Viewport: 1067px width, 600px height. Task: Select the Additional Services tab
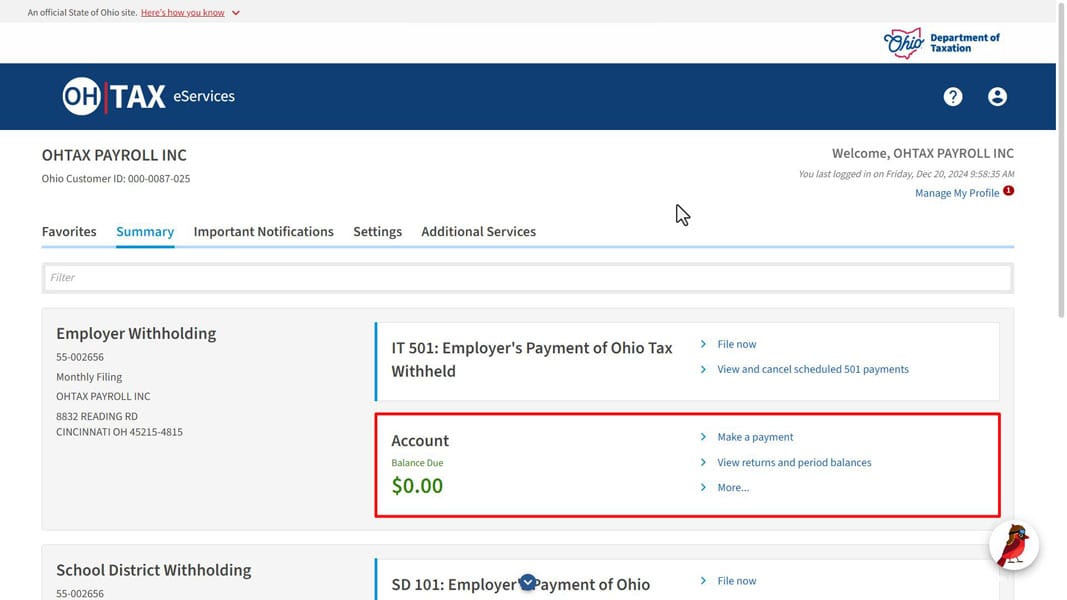[478, 232]
